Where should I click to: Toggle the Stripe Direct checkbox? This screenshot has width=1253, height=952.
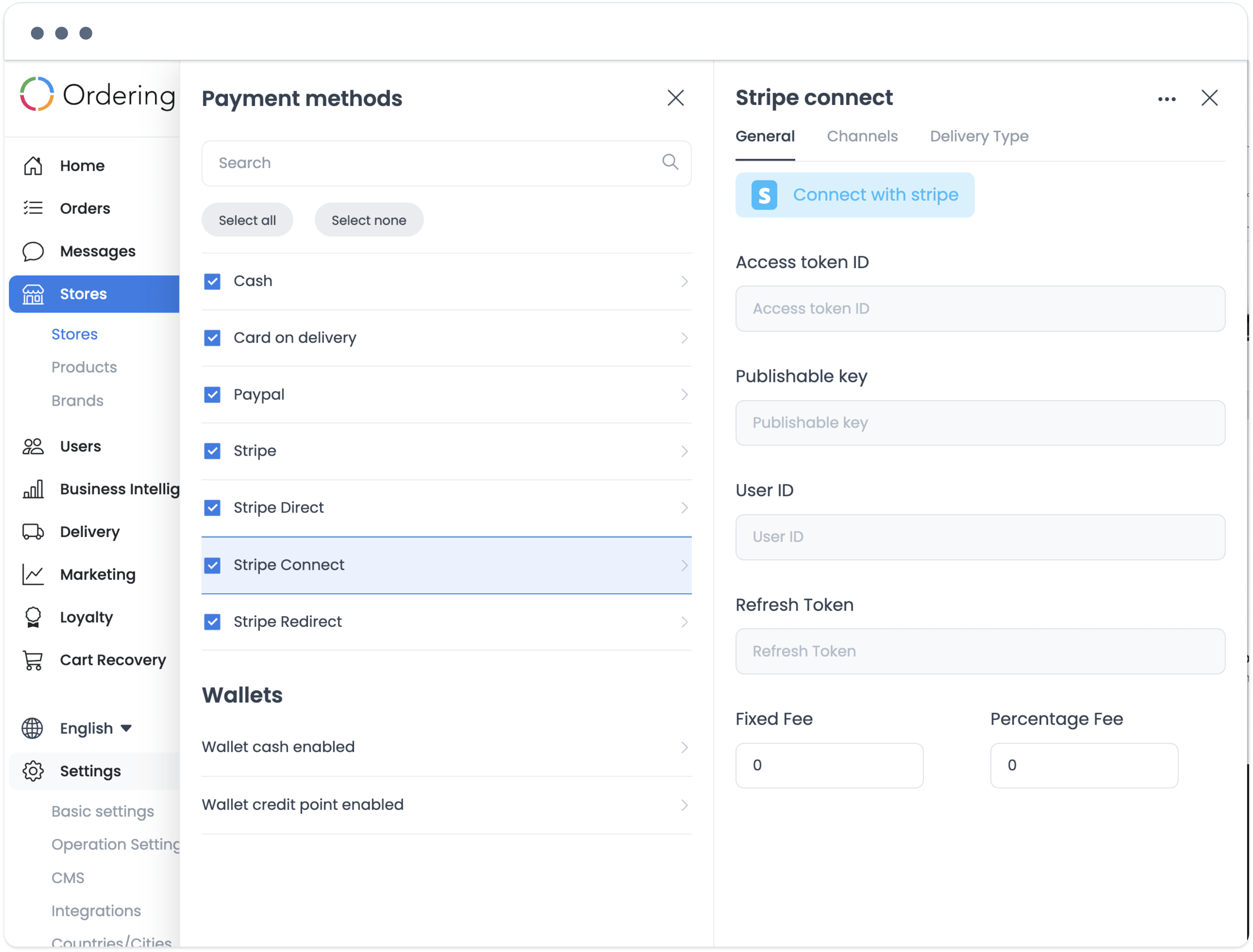click(213, 508)
